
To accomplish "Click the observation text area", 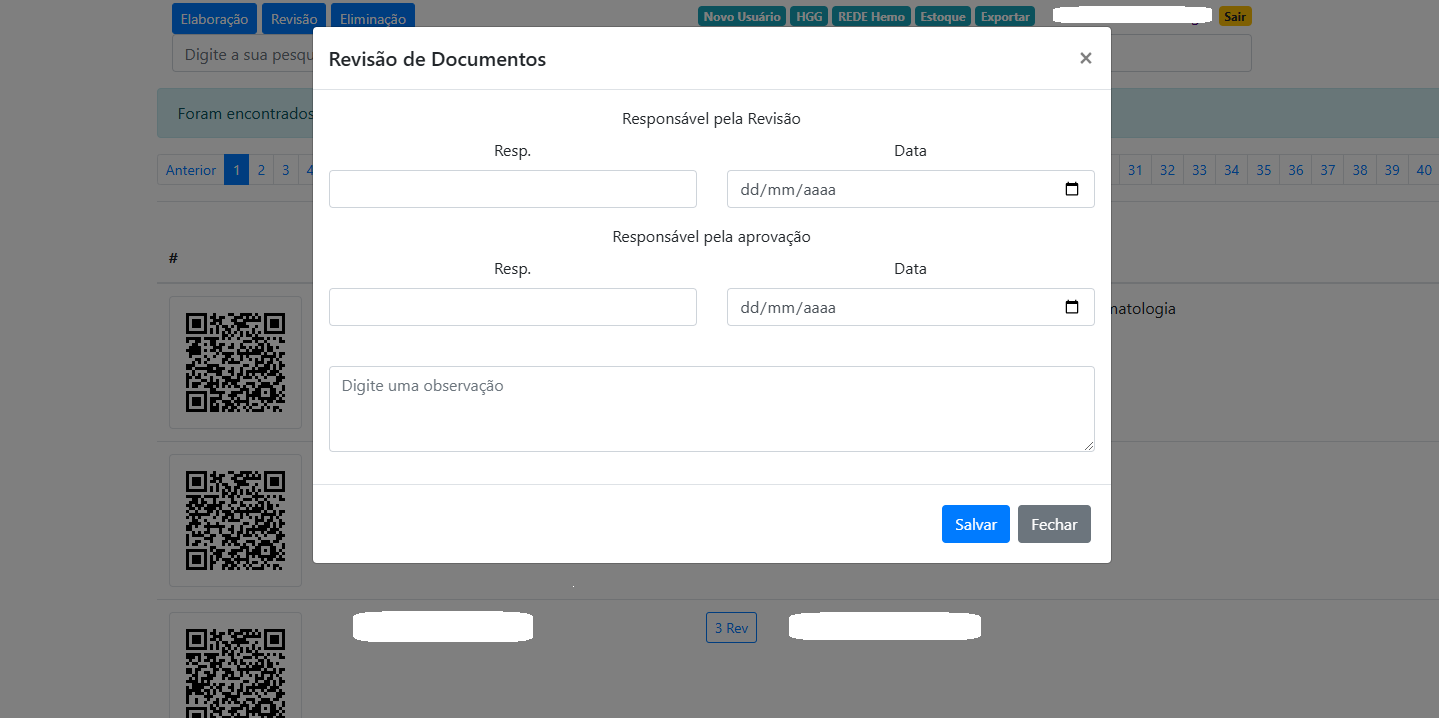I will 712,409.
